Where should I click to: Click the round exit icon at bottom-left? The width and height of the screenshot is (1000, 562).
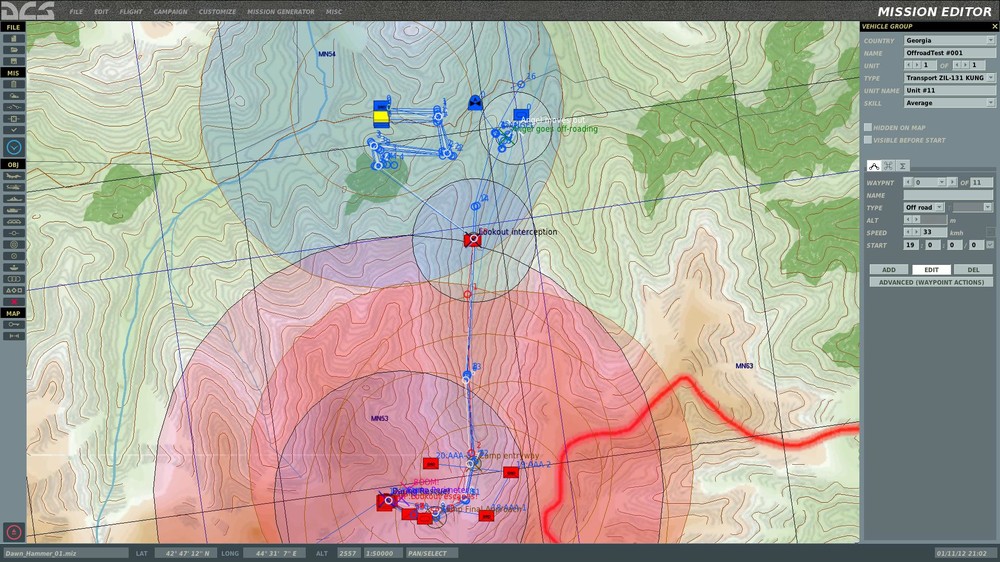[14, 532]
